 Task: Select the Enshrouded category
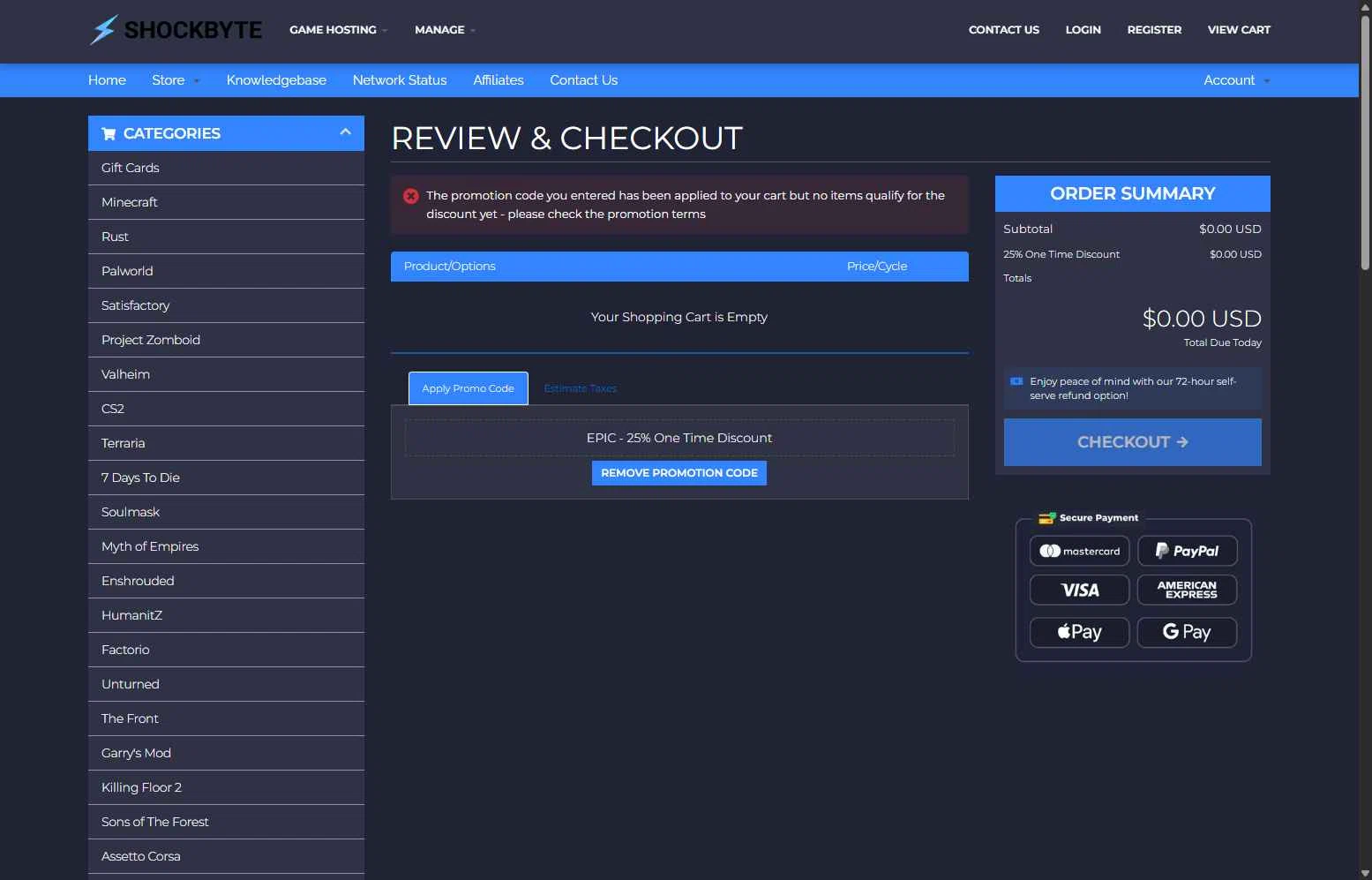coord(226,581)
